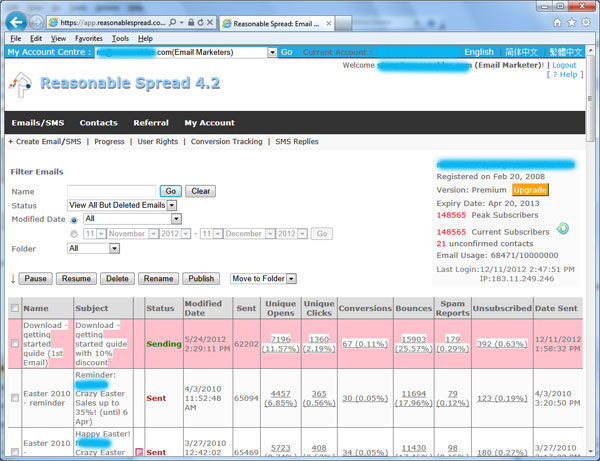Open the end month December dropdown
600x461 pixels.
(x=270, y=234)
